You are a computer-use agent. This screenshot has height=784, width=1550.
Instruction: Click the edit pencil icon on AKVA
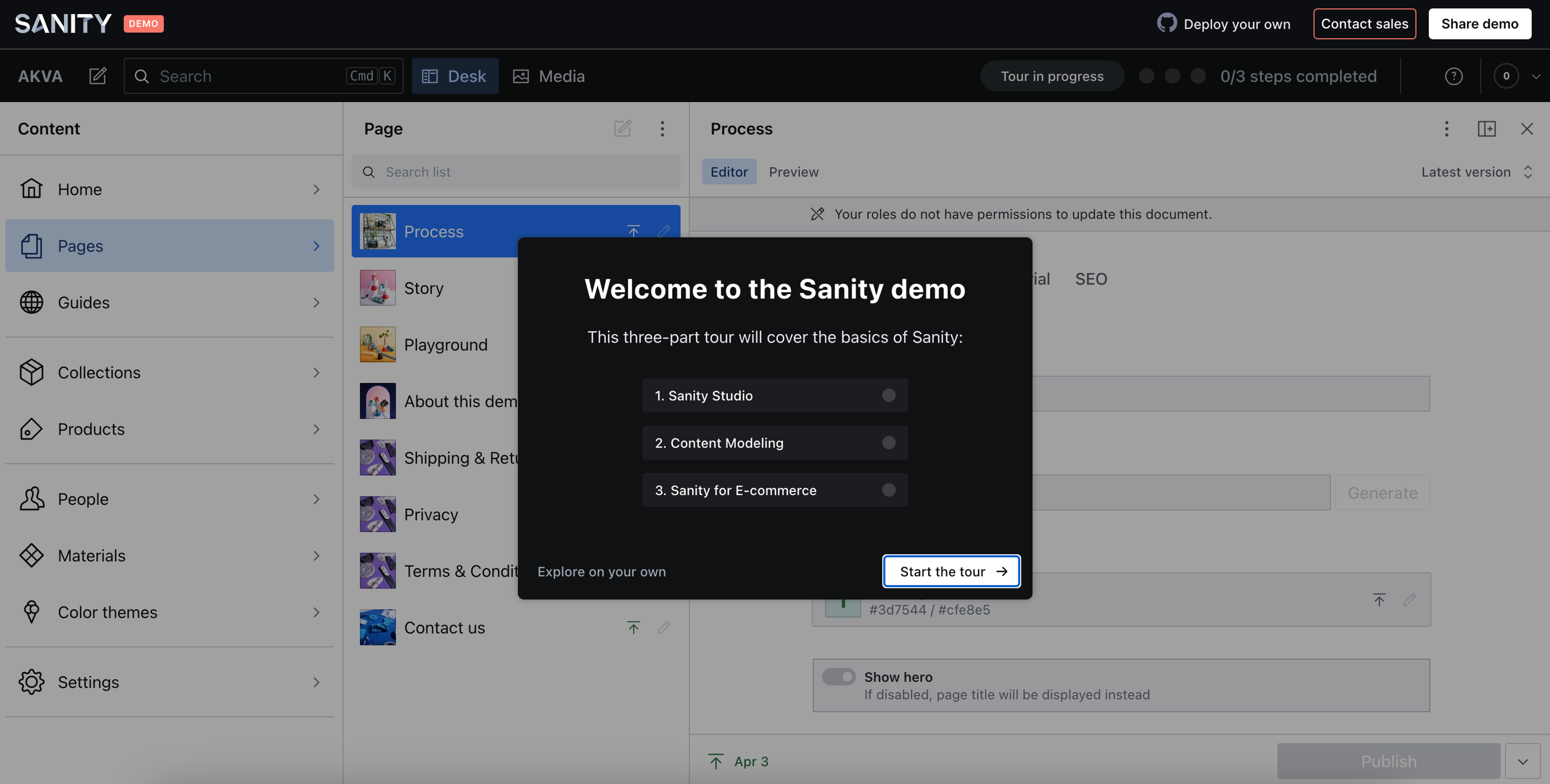tap(97, 75)
